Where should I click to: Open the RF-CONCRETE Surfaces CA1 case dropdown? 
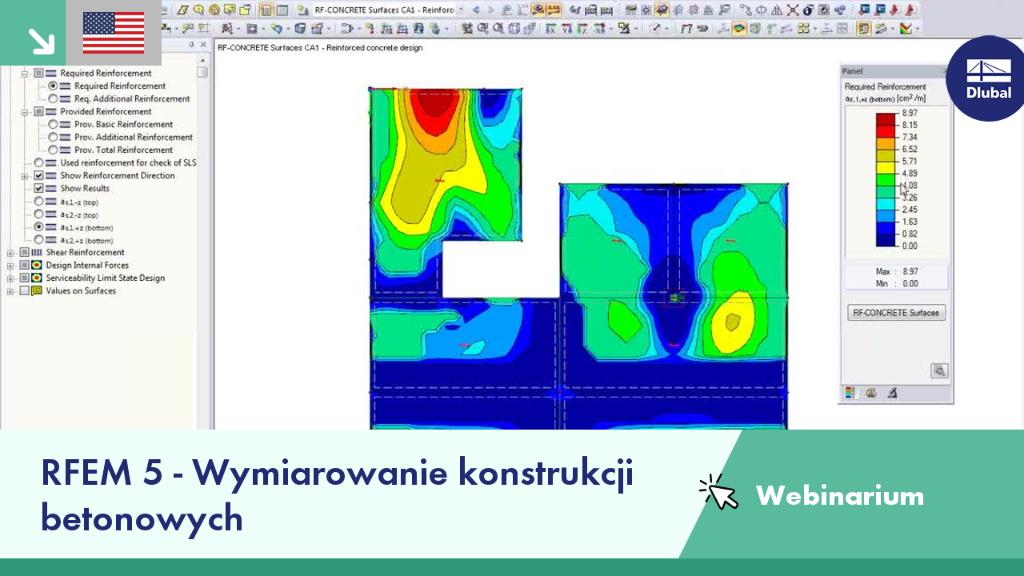coord(461,10)
